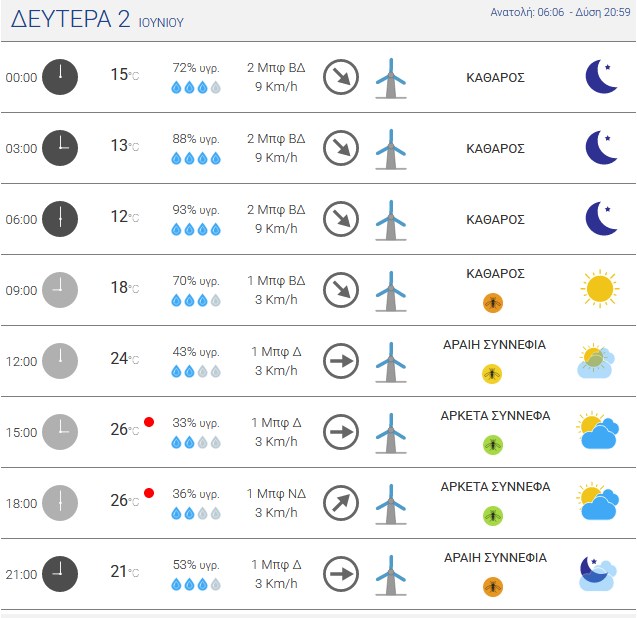
Task: Click the 1 Μποφ Δ wind reading at 21:00
Action: tap(276, 564)
